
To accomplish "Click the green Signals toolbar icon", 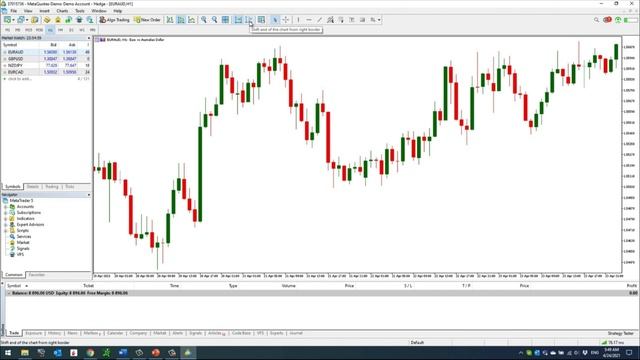I will pyautogui.click(x=68, y=20).
